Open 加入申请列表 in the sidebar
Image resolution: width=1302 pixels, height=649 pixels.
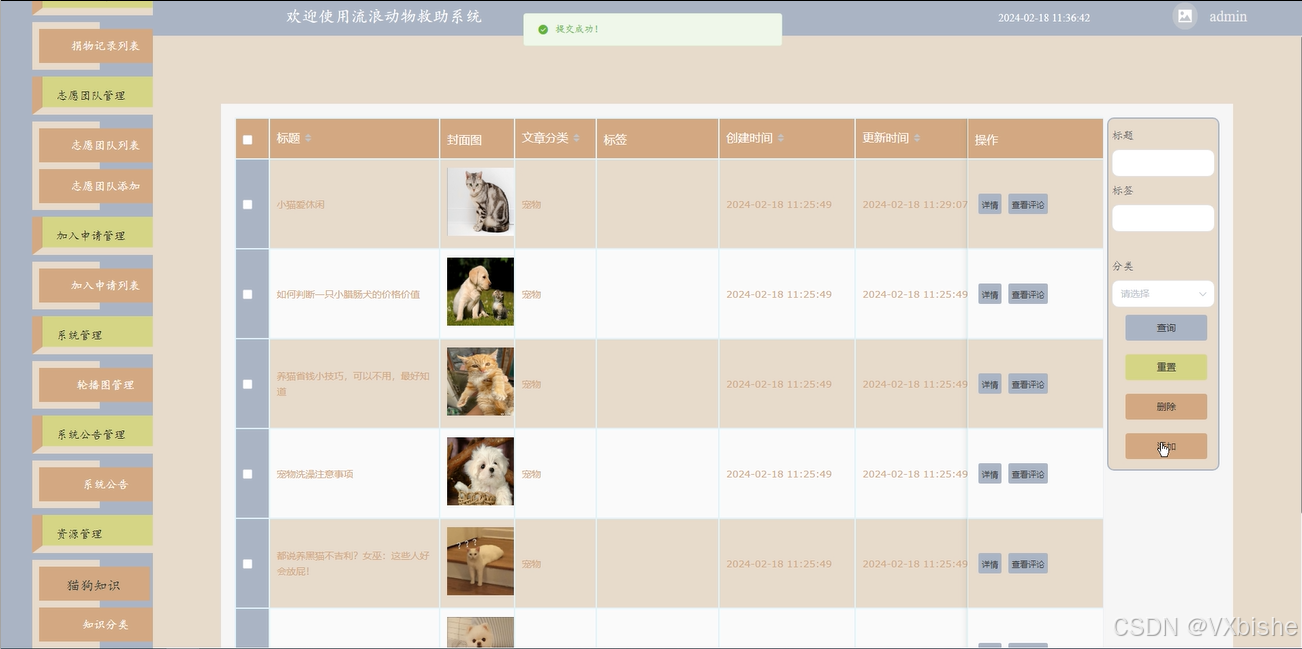96,285
